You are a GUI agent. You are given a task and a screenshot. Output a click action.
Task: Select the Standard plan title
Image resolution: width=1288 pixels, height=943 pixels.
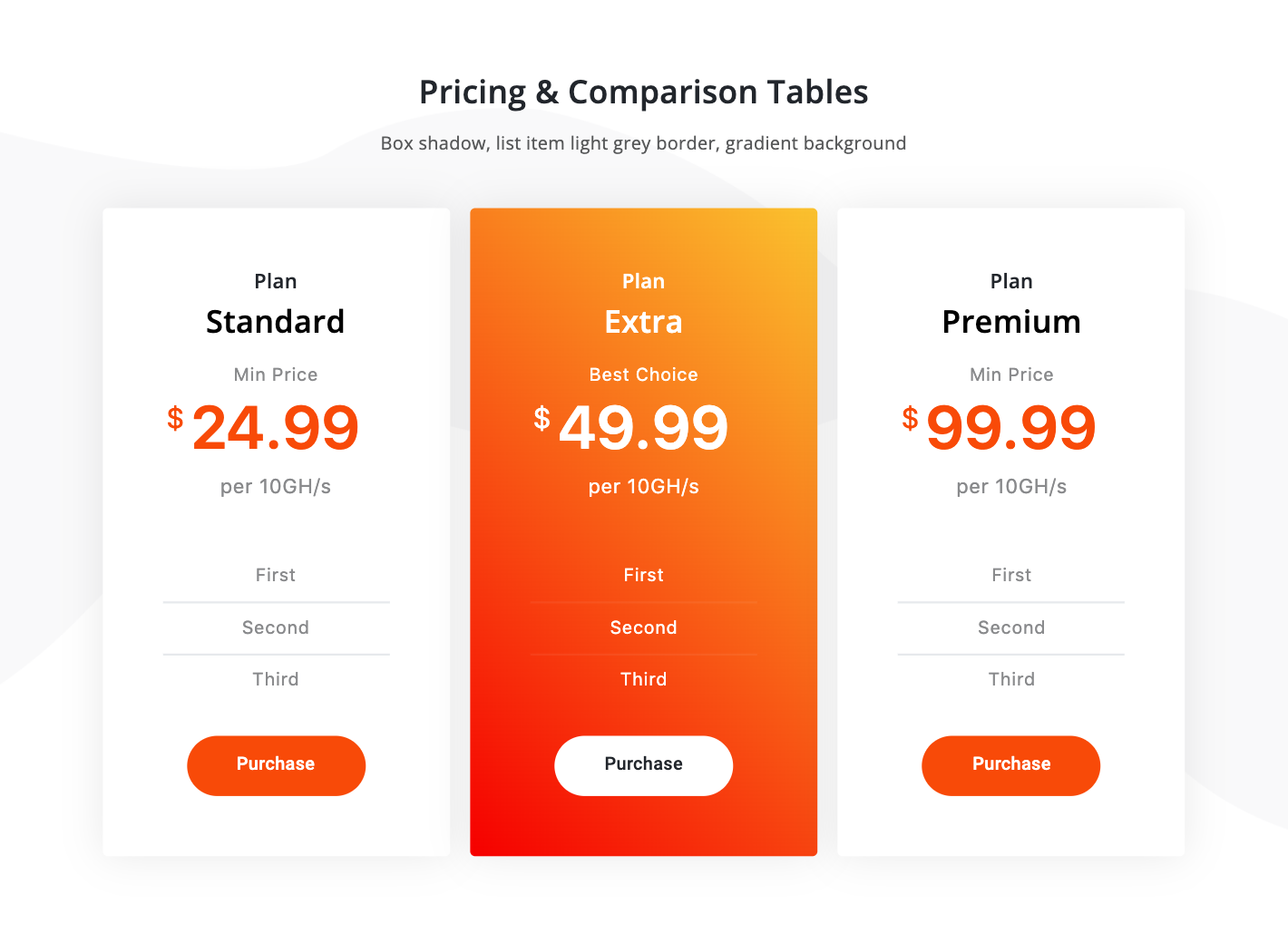(276, 322)
